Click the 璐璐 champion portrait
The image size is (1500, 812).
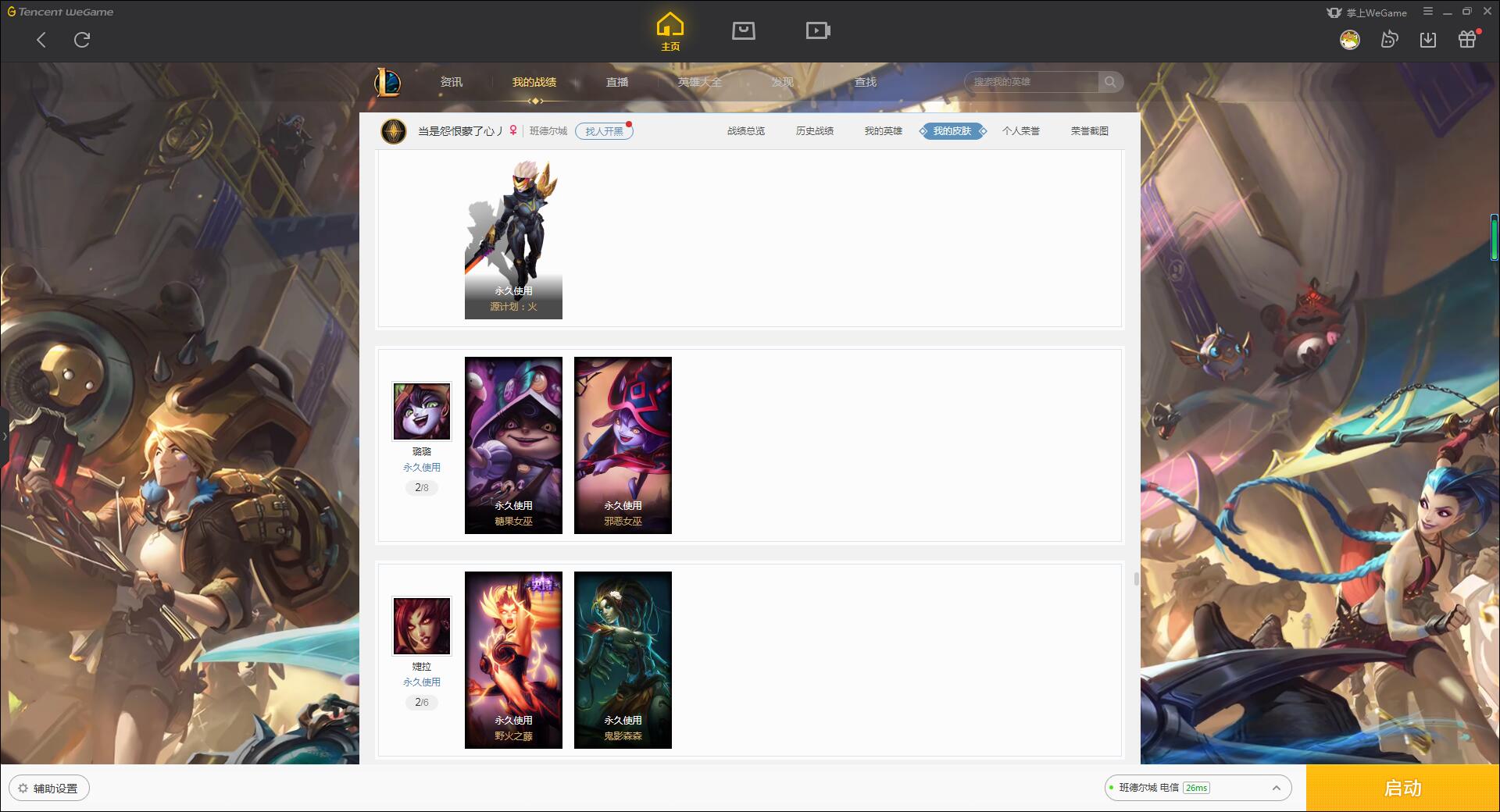click(x=422, y=411)
